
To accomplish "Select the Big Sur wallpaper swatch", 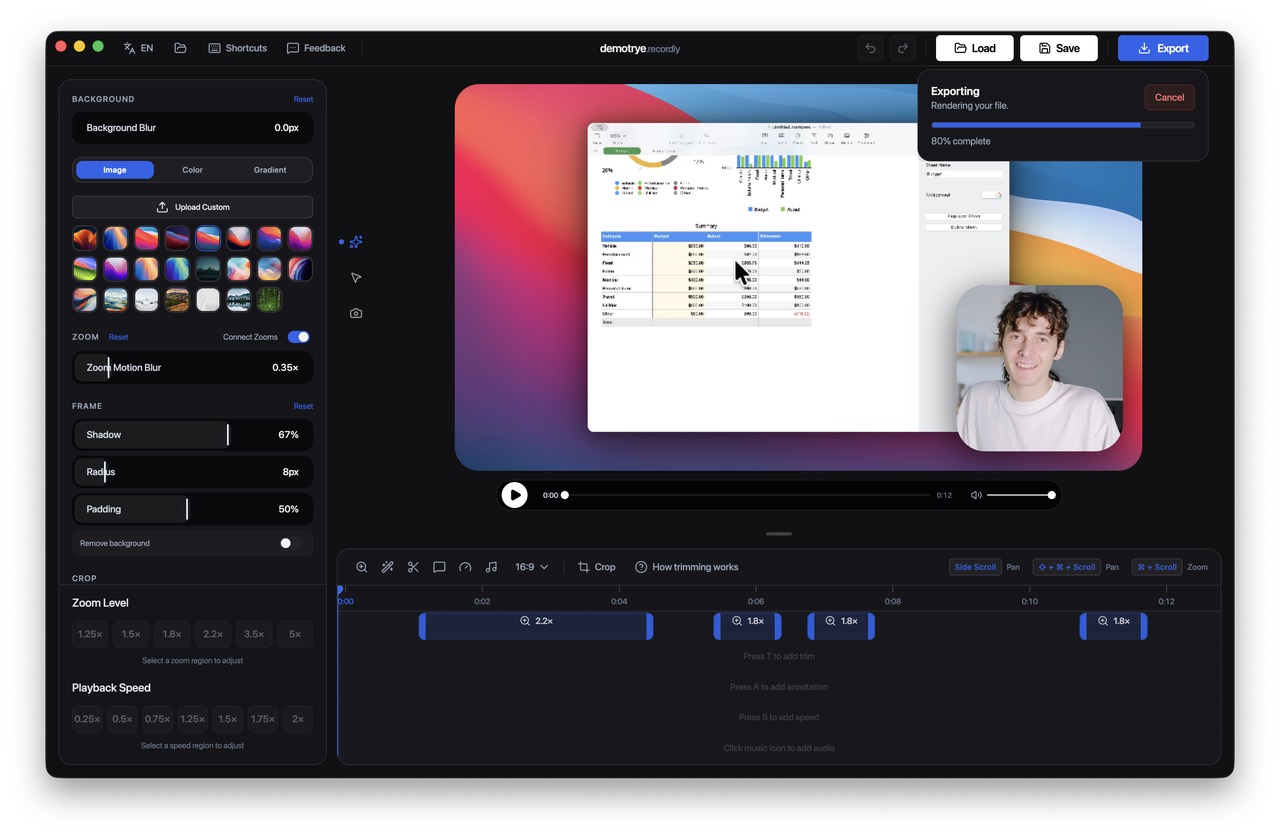I will point(207,238).
